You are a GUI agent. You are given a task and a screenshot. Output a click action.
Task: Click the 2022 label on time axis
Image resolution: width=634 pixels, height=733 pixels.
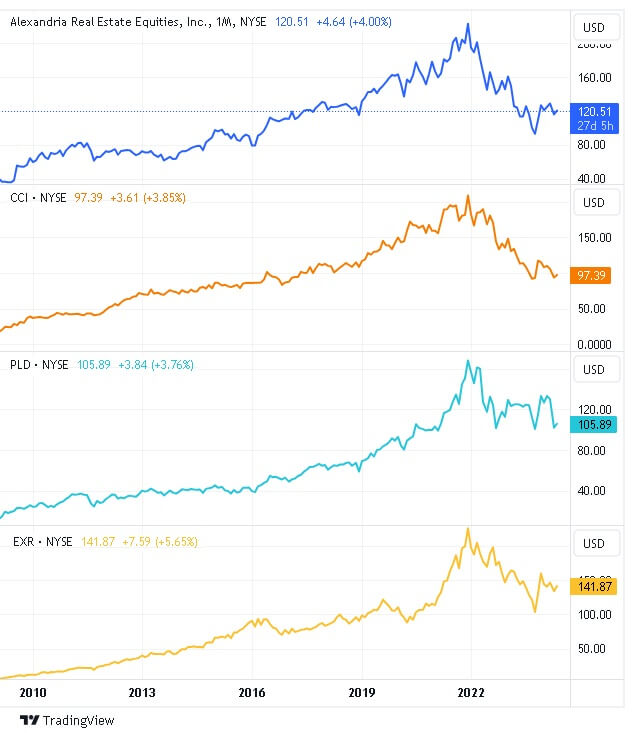471,692
